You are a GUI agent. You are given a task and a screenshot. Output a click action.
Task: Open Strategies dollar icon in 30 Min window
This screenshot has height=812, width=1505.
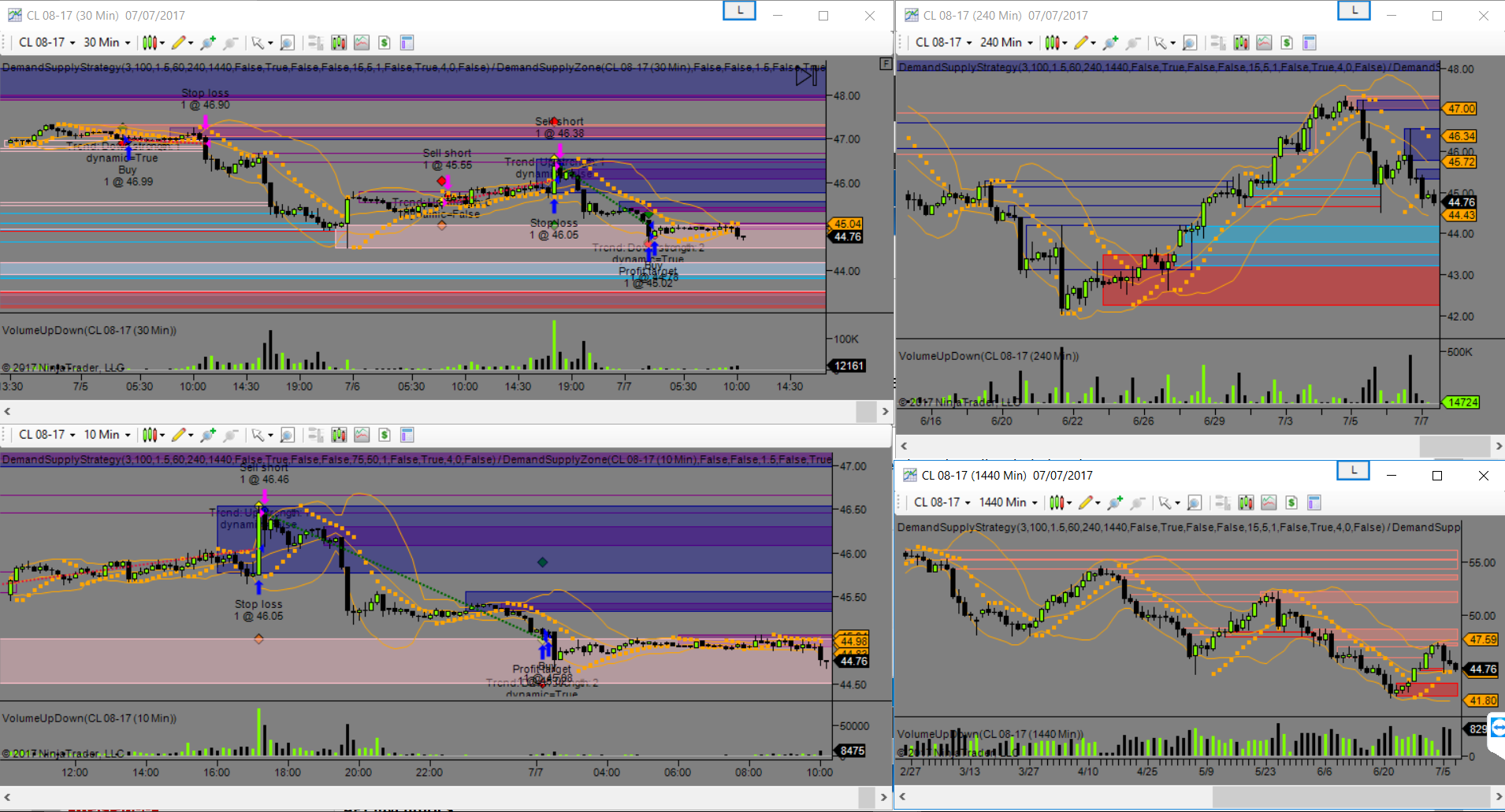pos(385,43)
